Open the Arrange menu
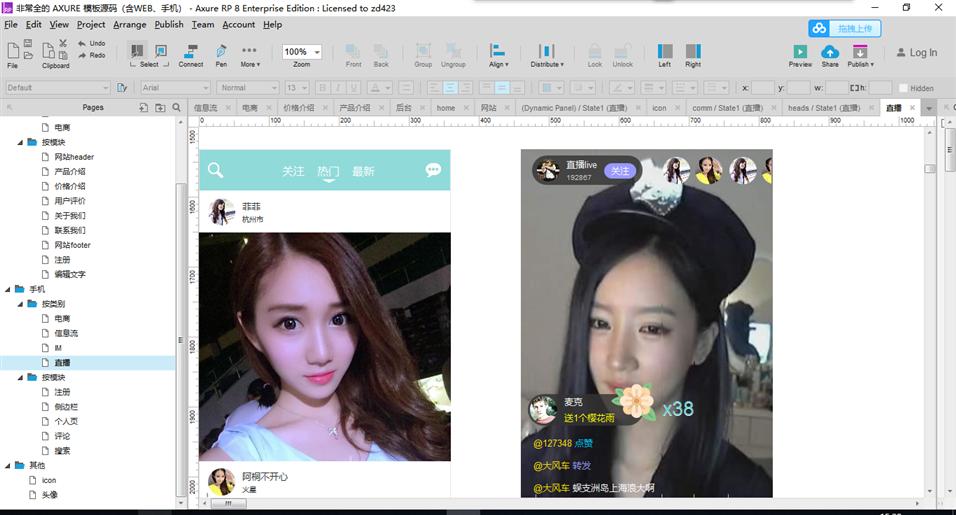The height and width of the screenshot is (515, 956). [129, 24]
